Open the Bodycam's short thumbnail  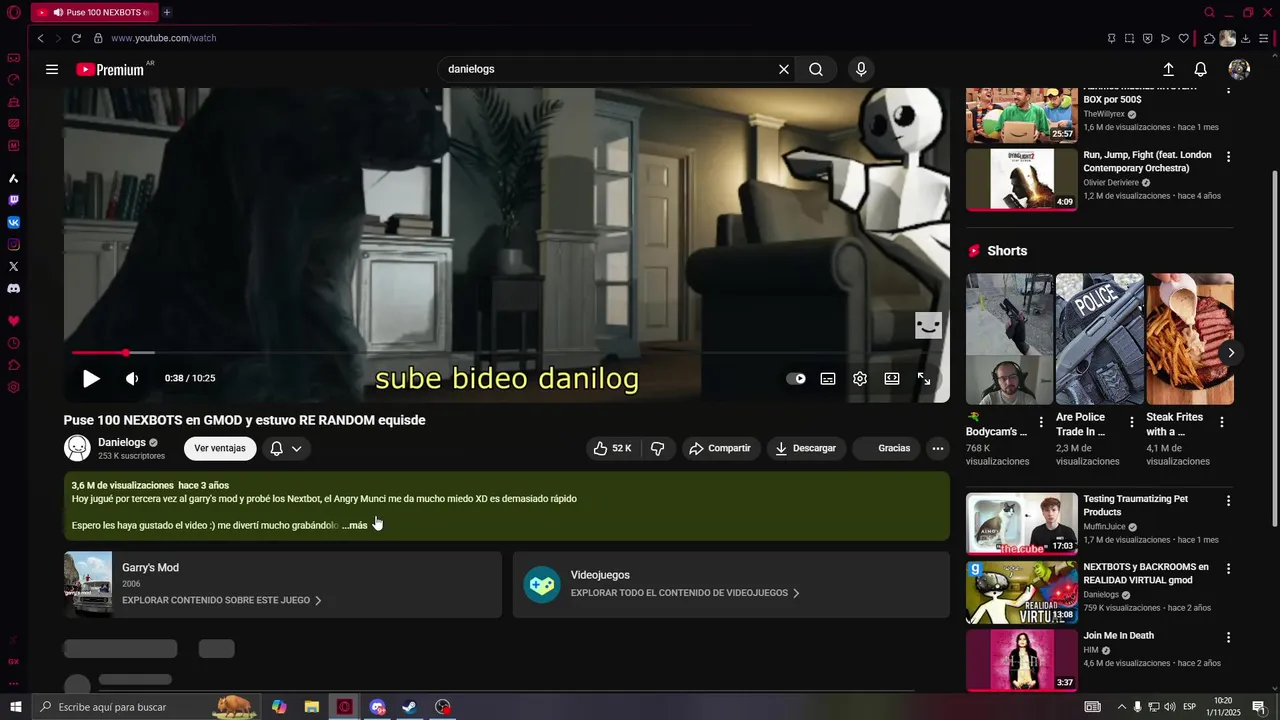tap(1009, 339)
